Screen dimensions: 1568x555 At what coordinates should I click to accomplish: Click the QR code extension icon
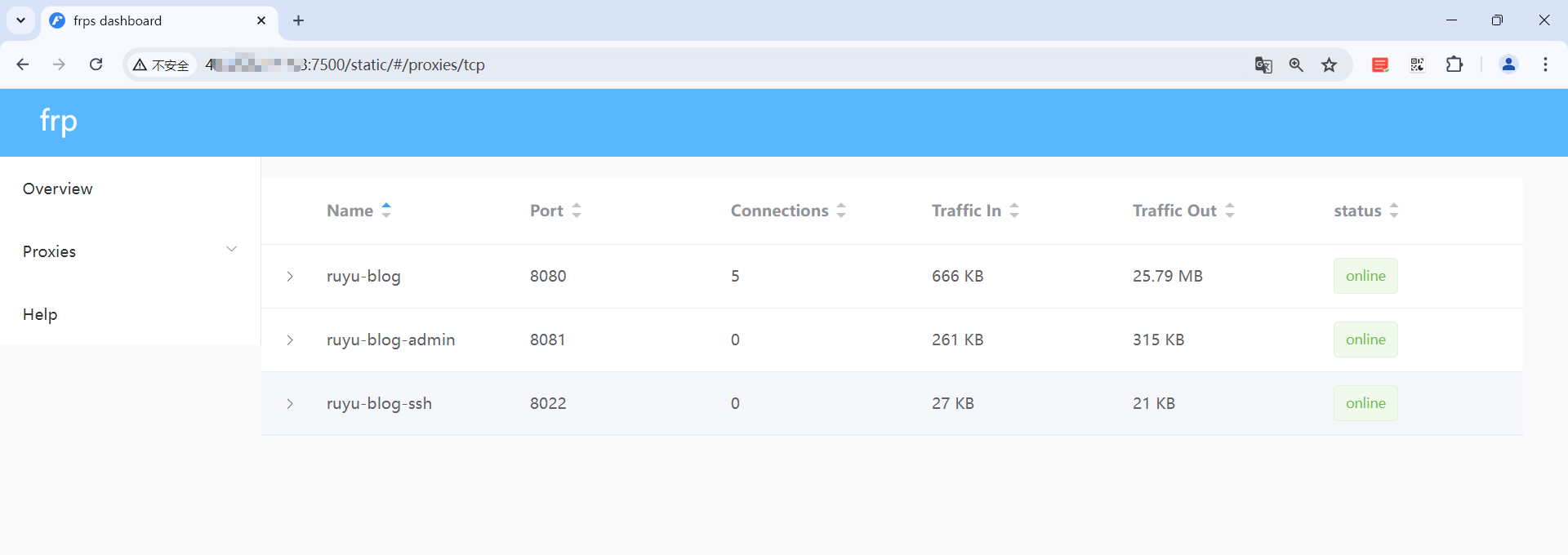[x=1417, y=64]
